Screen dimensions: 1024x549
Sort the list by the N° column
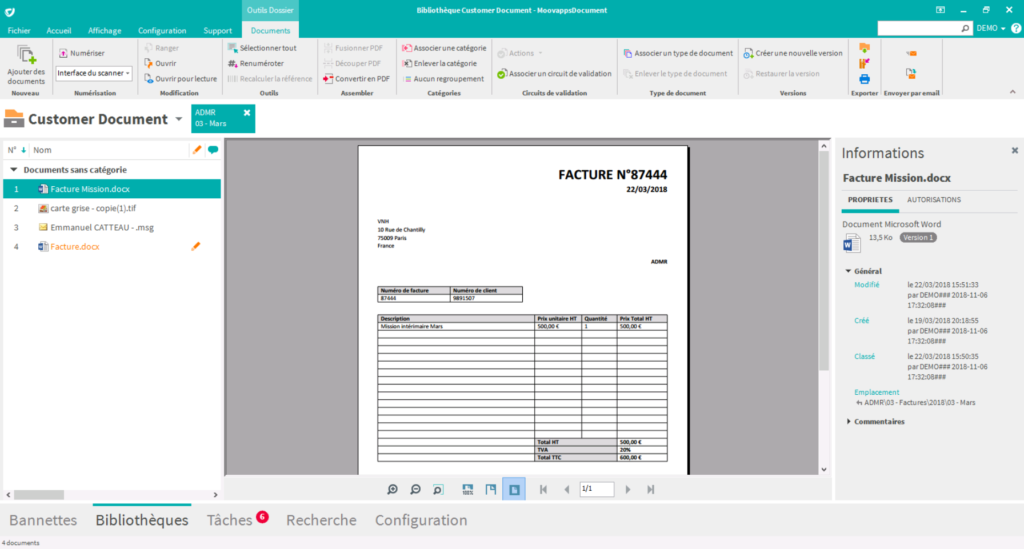point(16,150)
